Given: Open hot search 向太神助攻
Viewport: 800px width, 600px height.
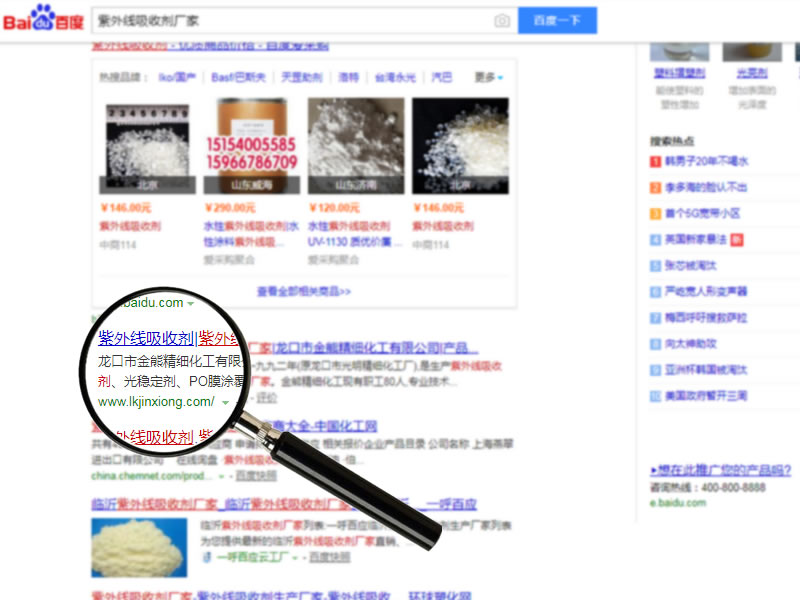Looking at the screenshot, I should [x=690, y=344].
